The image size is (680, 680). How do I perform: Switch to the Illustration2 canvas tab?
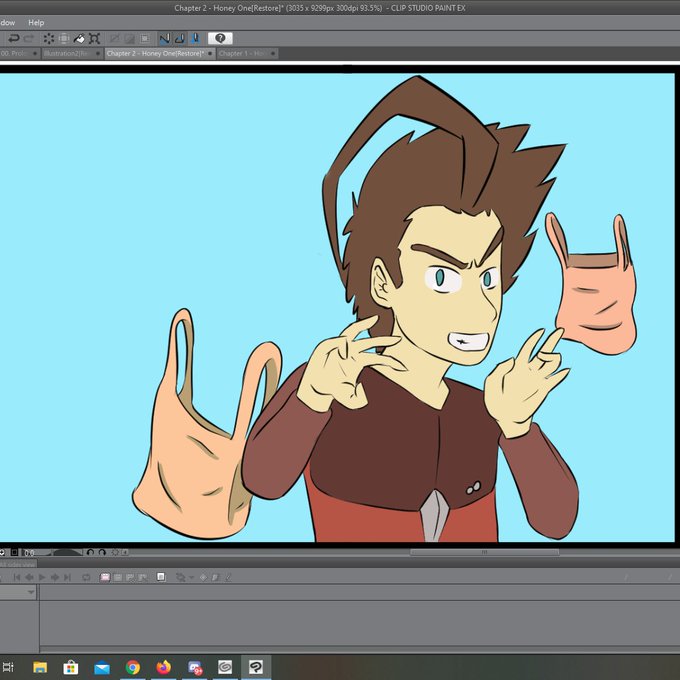72,53
